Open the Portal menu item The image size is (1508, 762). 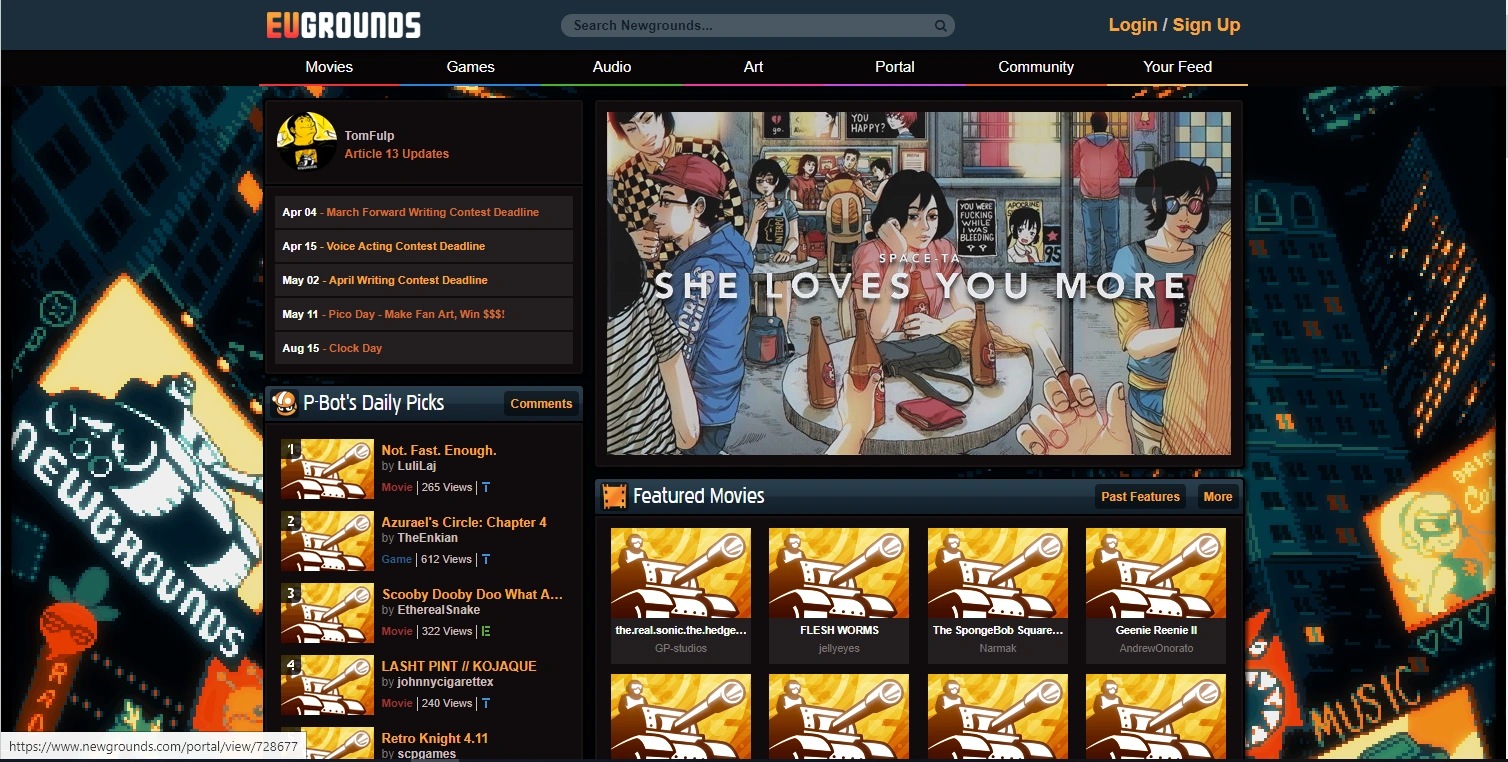click(895, 67)
